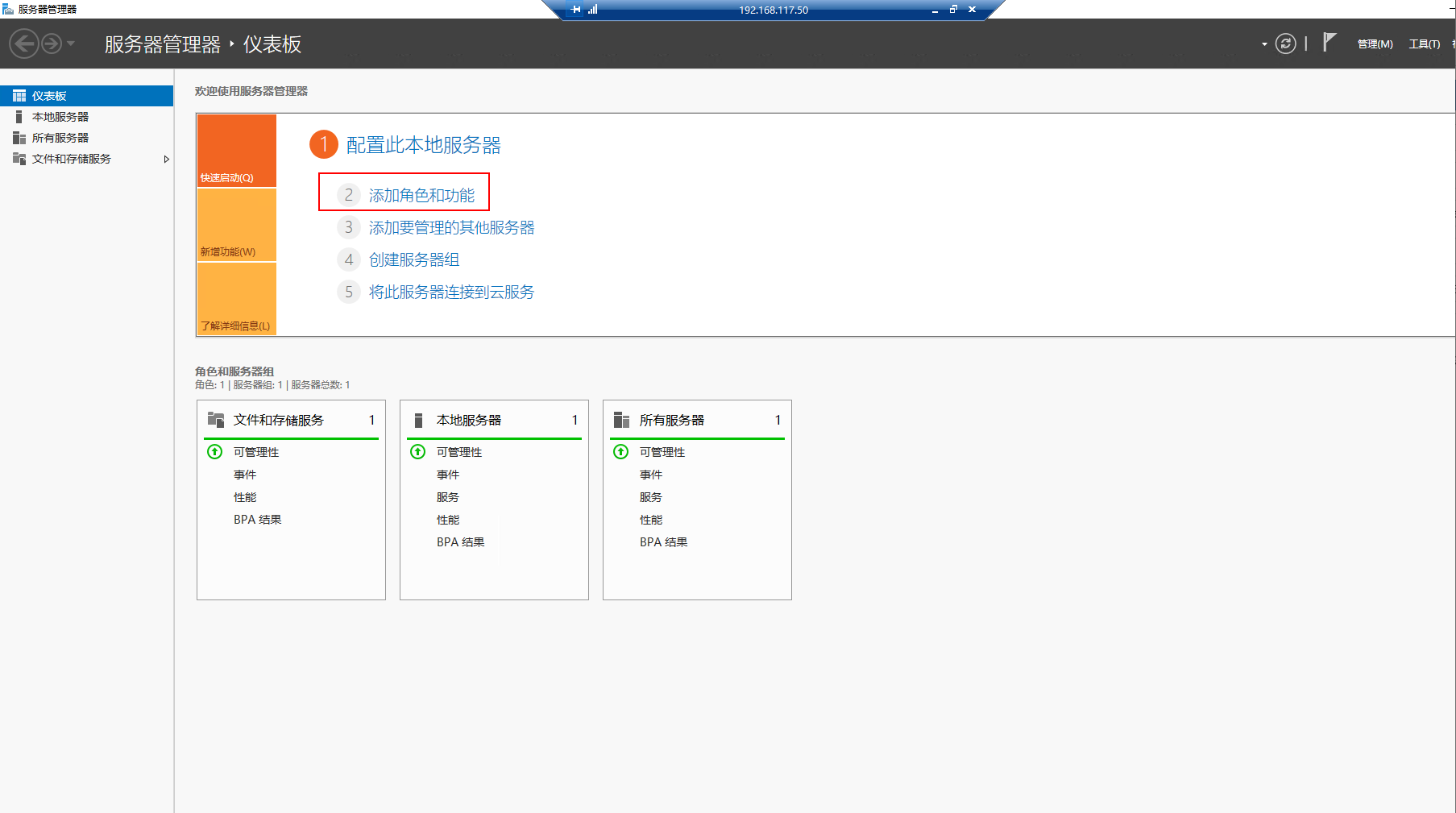The height and width of the screenshot is (813, 1456).
Task: Click the green manageability status icon under 本地服务器
Action: pos(418,452)
